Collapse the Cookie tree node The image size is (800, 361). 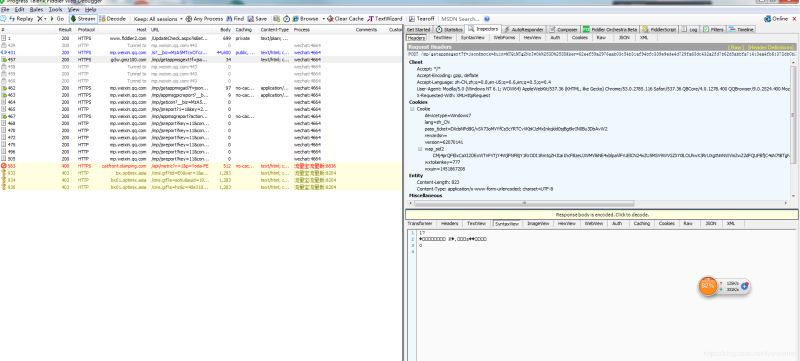(413, 109)
